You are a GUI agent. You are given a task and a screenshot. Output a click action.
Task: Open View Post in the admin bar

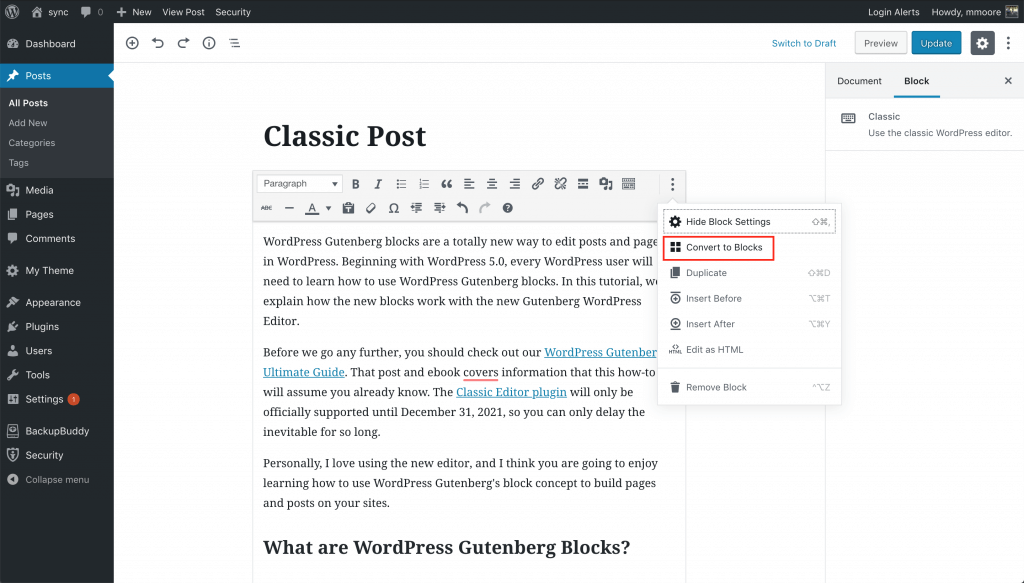pos(183,12)
